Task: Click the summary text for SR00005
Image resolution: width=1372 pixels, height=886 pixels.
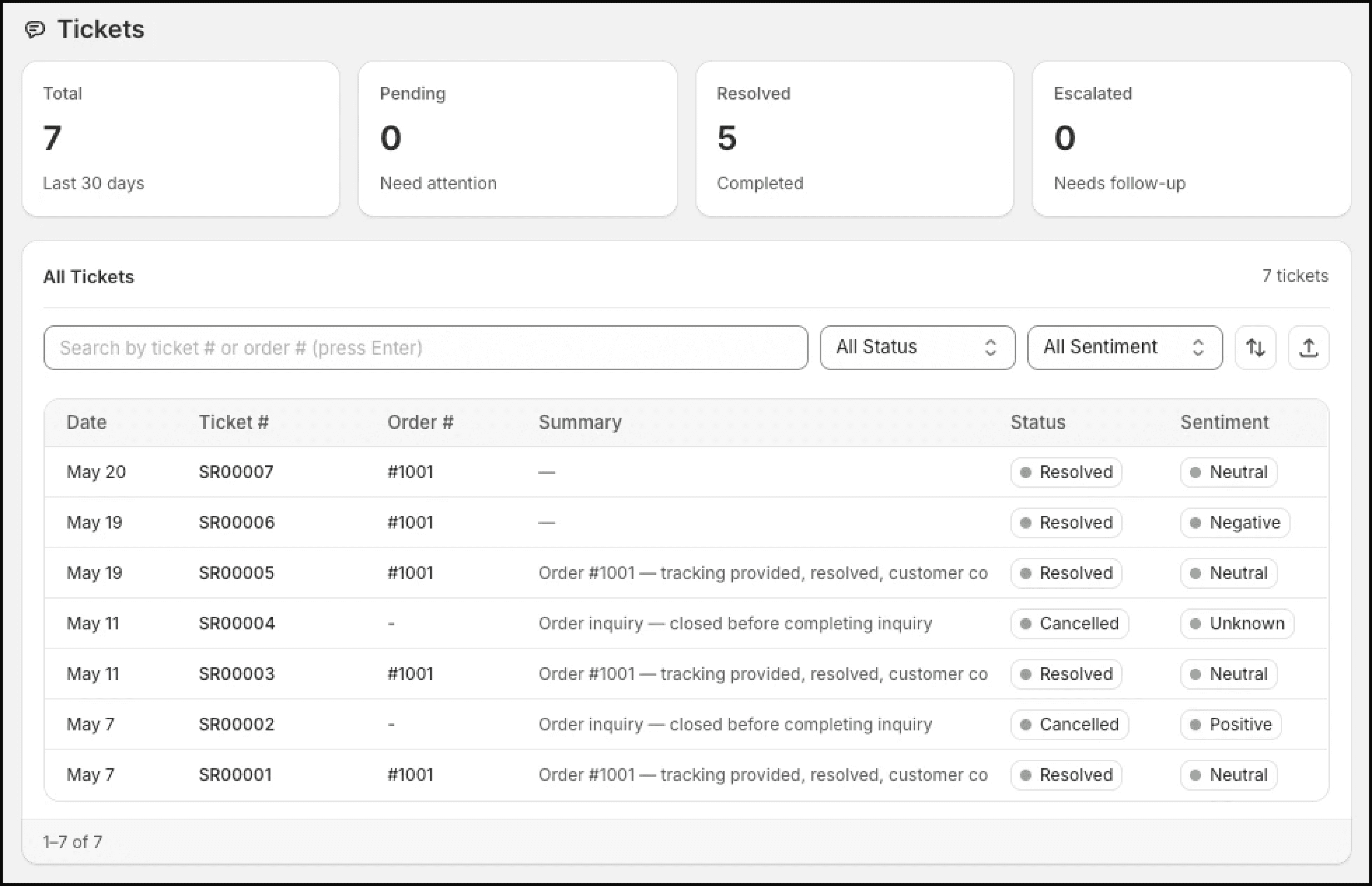Action: coord(763,573)
